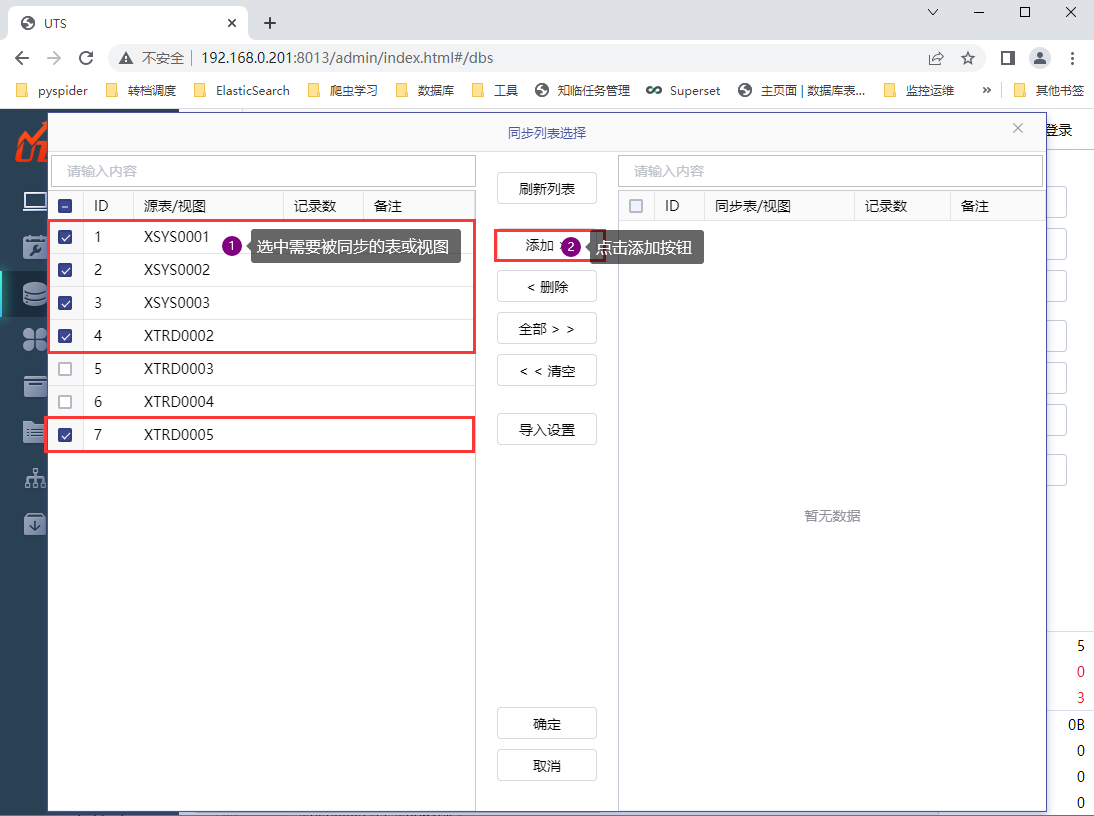Click the < 删除 button
This screenshot has width=1094, height=816.
(546, 287)
